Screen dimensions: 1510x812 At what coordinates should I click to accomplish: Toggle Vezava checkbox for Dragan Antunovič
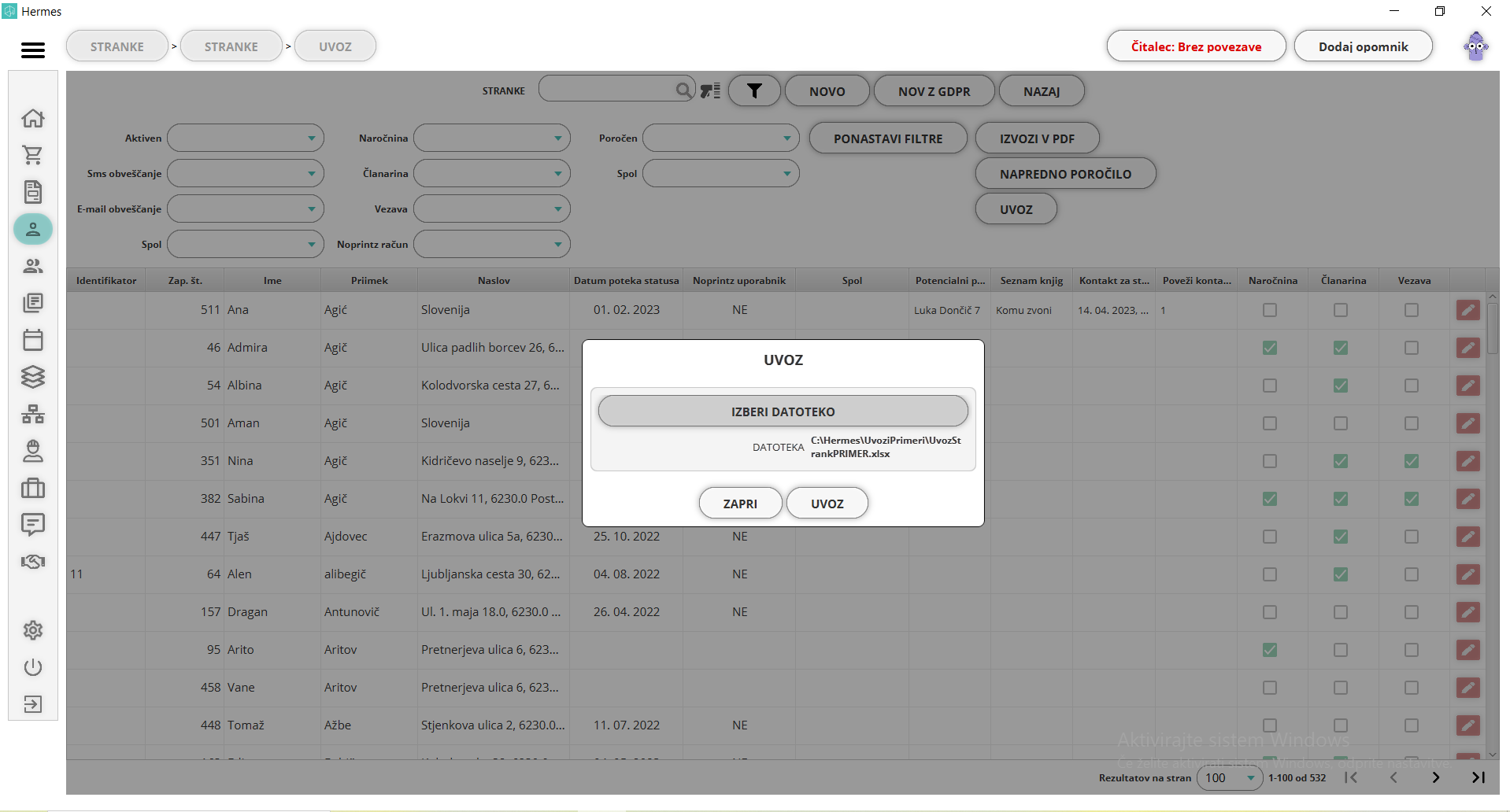[x=1412, y=612]
